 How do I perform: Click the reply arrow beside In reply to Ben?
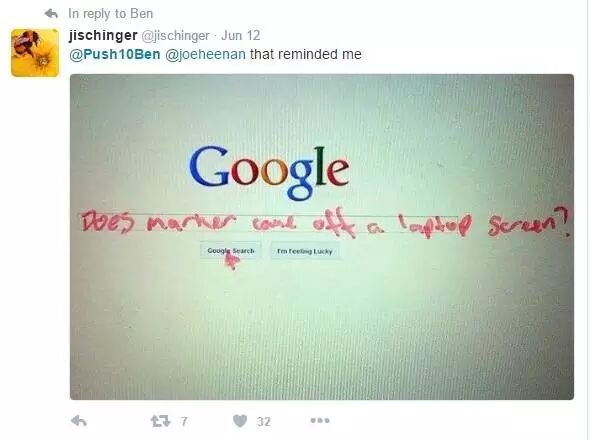tap(51, 14)
